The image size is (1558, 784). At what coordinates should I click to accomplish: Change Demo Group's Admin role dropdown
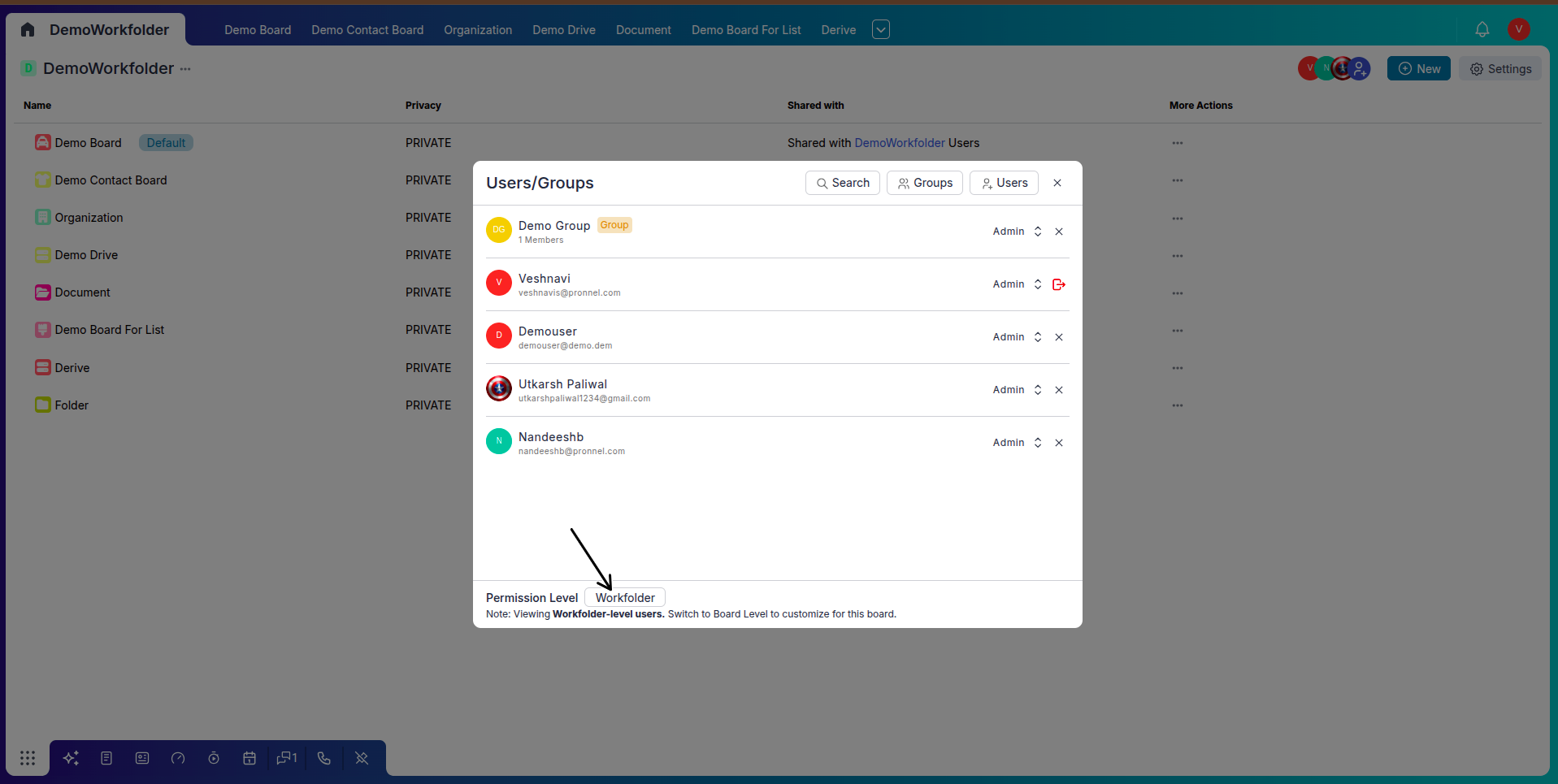1018,232
